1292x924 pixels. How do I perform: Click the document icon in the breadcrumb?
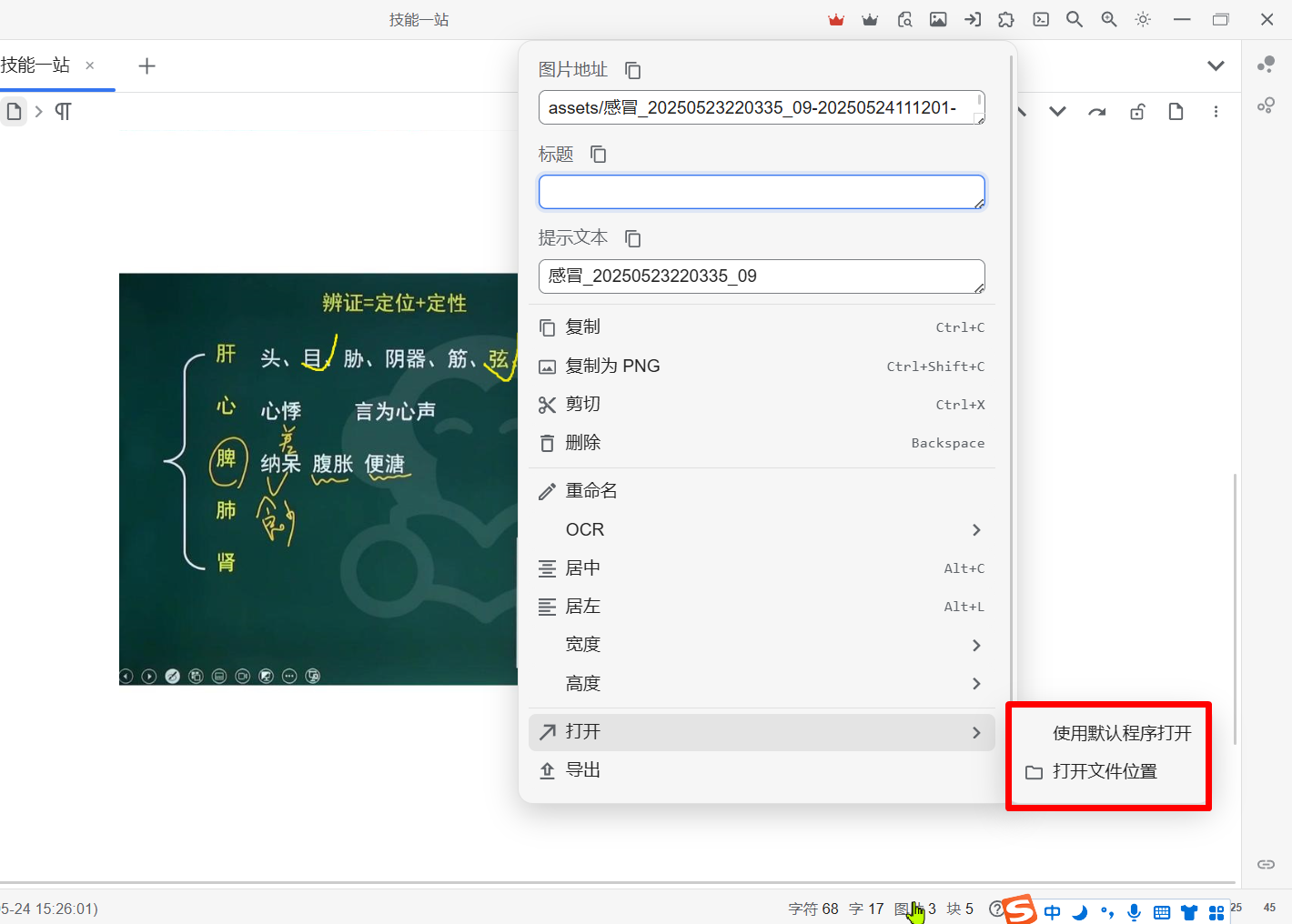(x=14, y=112)
